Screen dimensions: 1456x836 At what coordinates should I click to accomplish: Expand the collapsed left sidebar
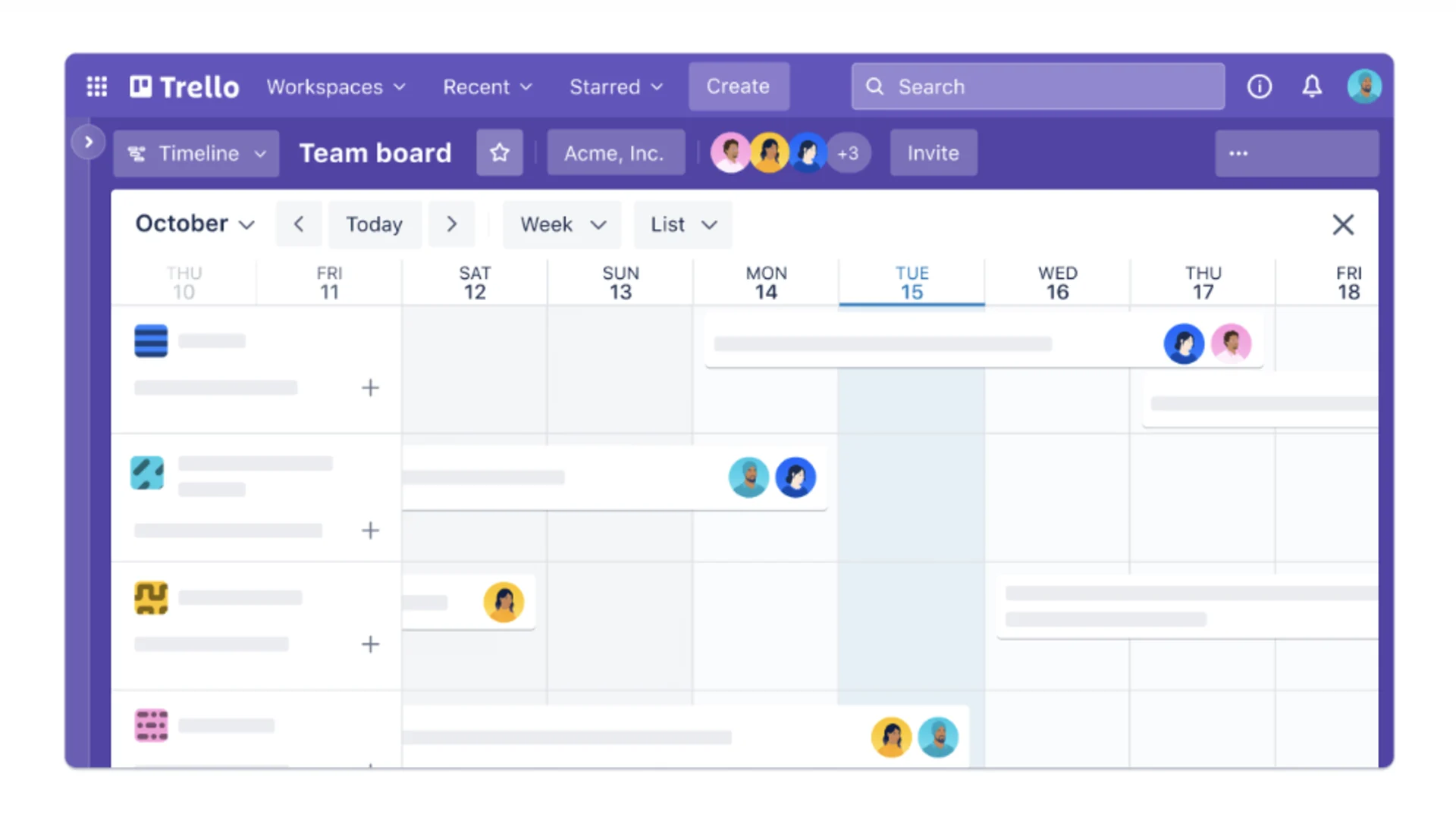point(89,141)
